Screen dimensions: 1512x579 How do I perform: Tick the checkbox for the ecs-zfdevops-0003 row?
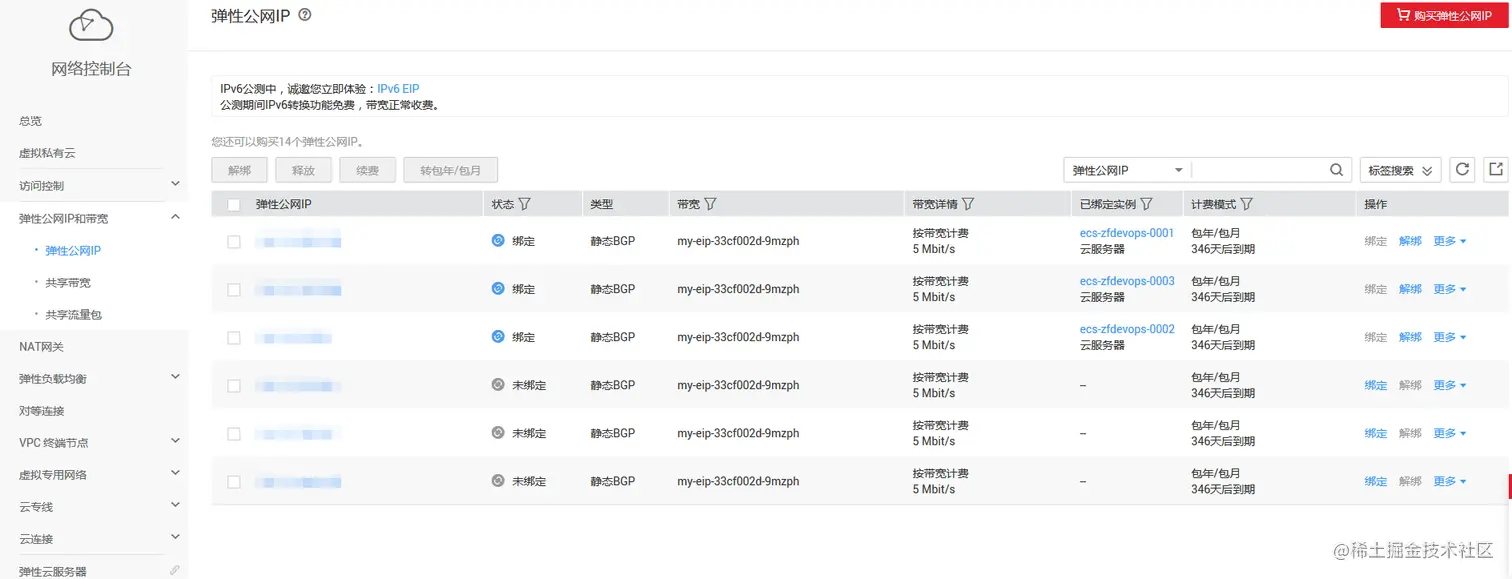[234, 289]
